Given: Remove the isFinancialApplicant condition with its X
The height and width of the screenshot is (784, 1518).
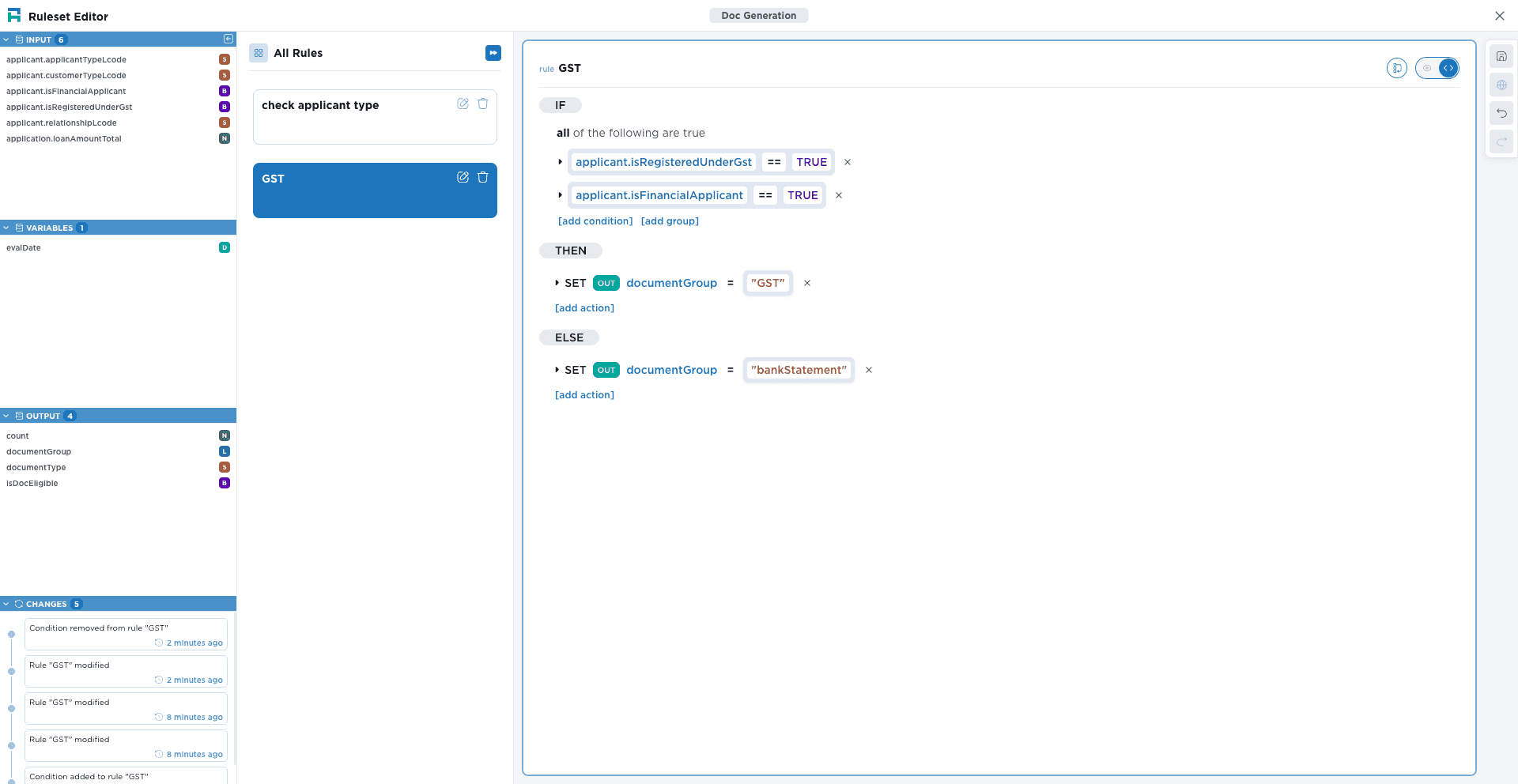Looking at the screenshot, I should tap(839, 195).
